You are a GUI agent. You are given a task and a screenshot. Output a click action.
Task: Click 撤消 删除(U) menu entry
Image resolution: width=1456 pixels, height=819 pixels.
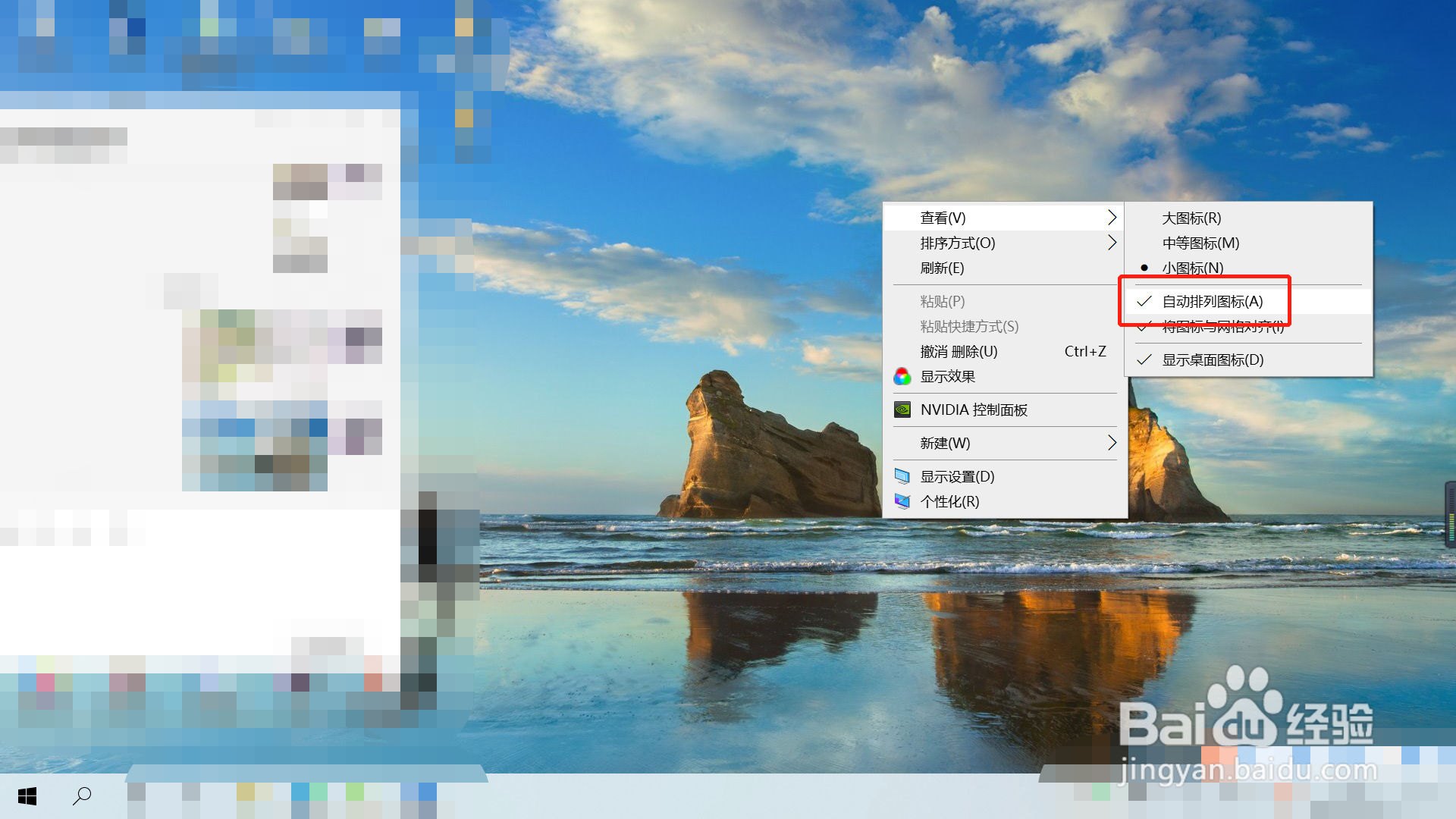point(959,351)
